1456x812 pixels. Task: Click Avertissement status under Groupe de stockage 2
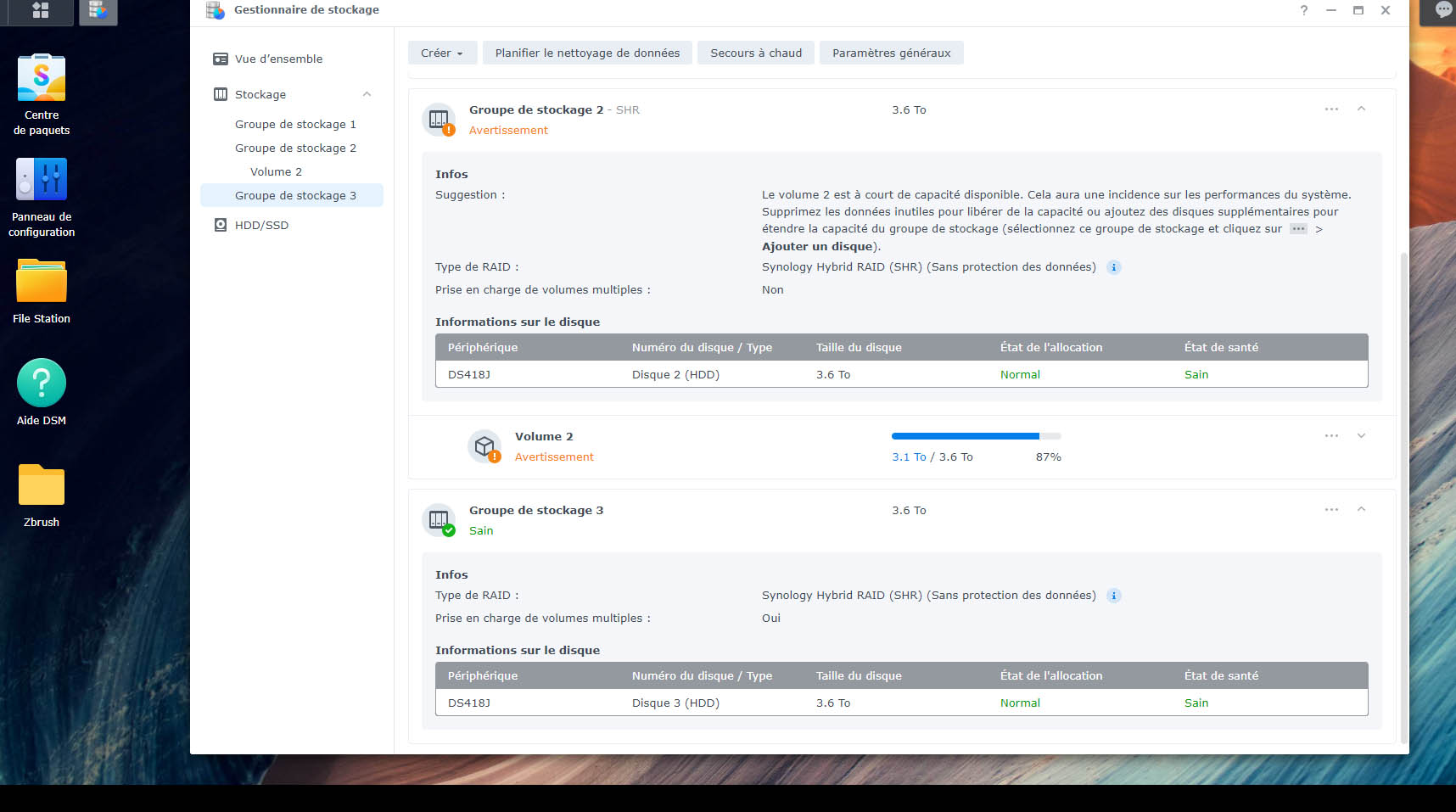pyautogui.click(x=508, y=130)
